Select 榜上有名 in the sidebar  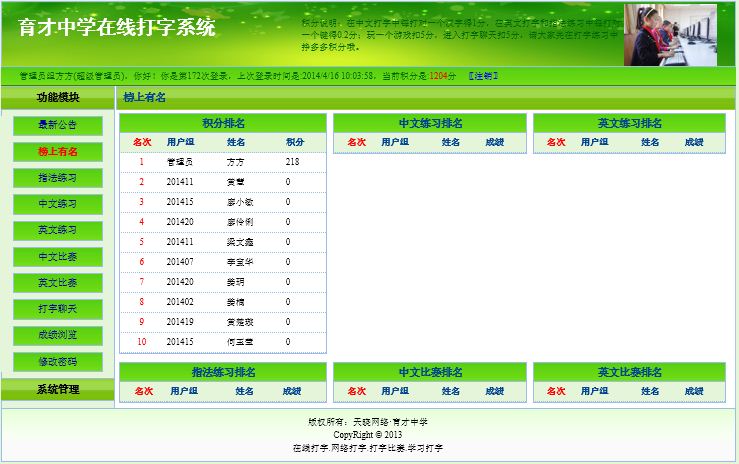(57, 152)
